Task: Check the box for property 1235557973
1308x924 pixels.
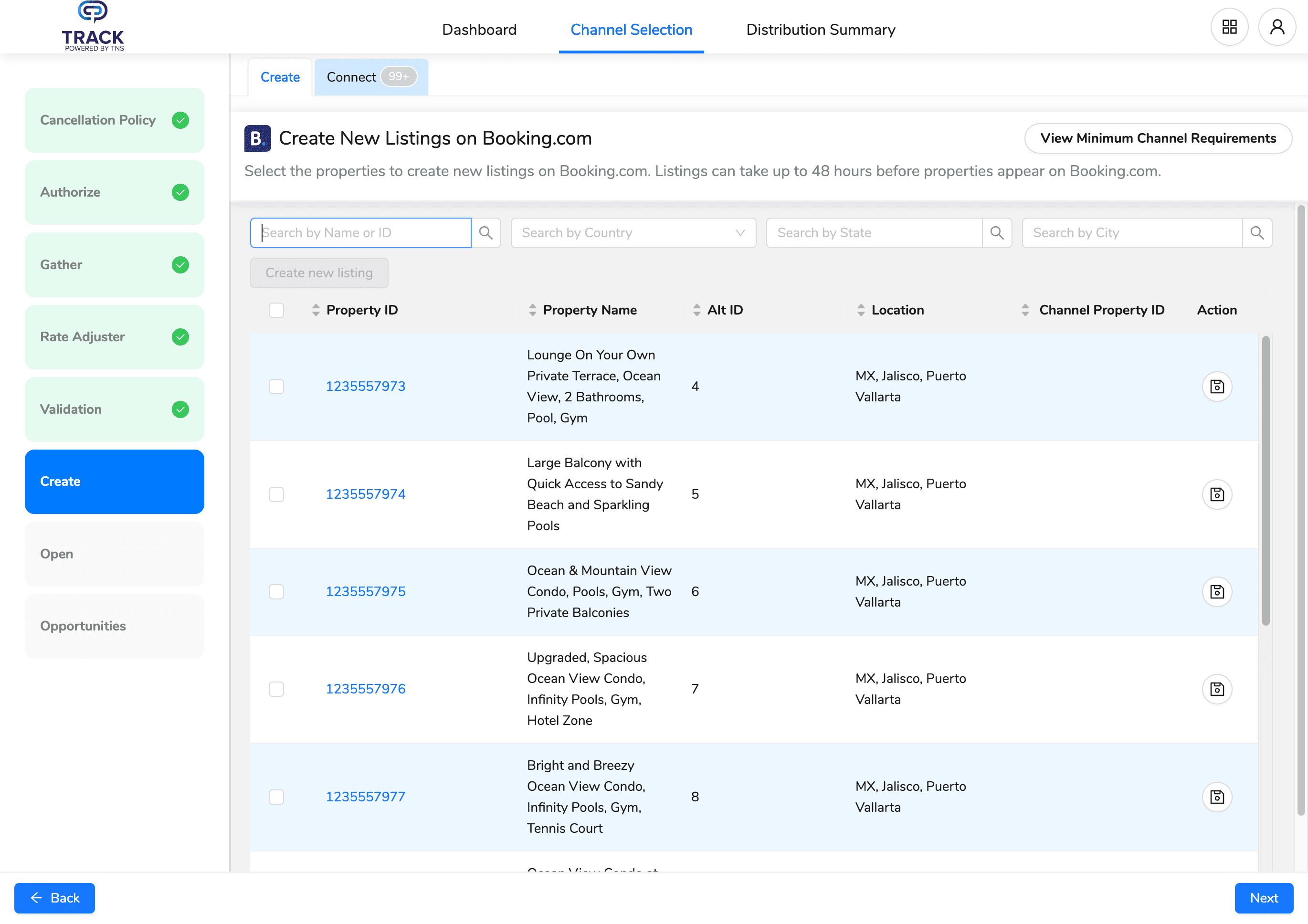Action: point(276,387)
